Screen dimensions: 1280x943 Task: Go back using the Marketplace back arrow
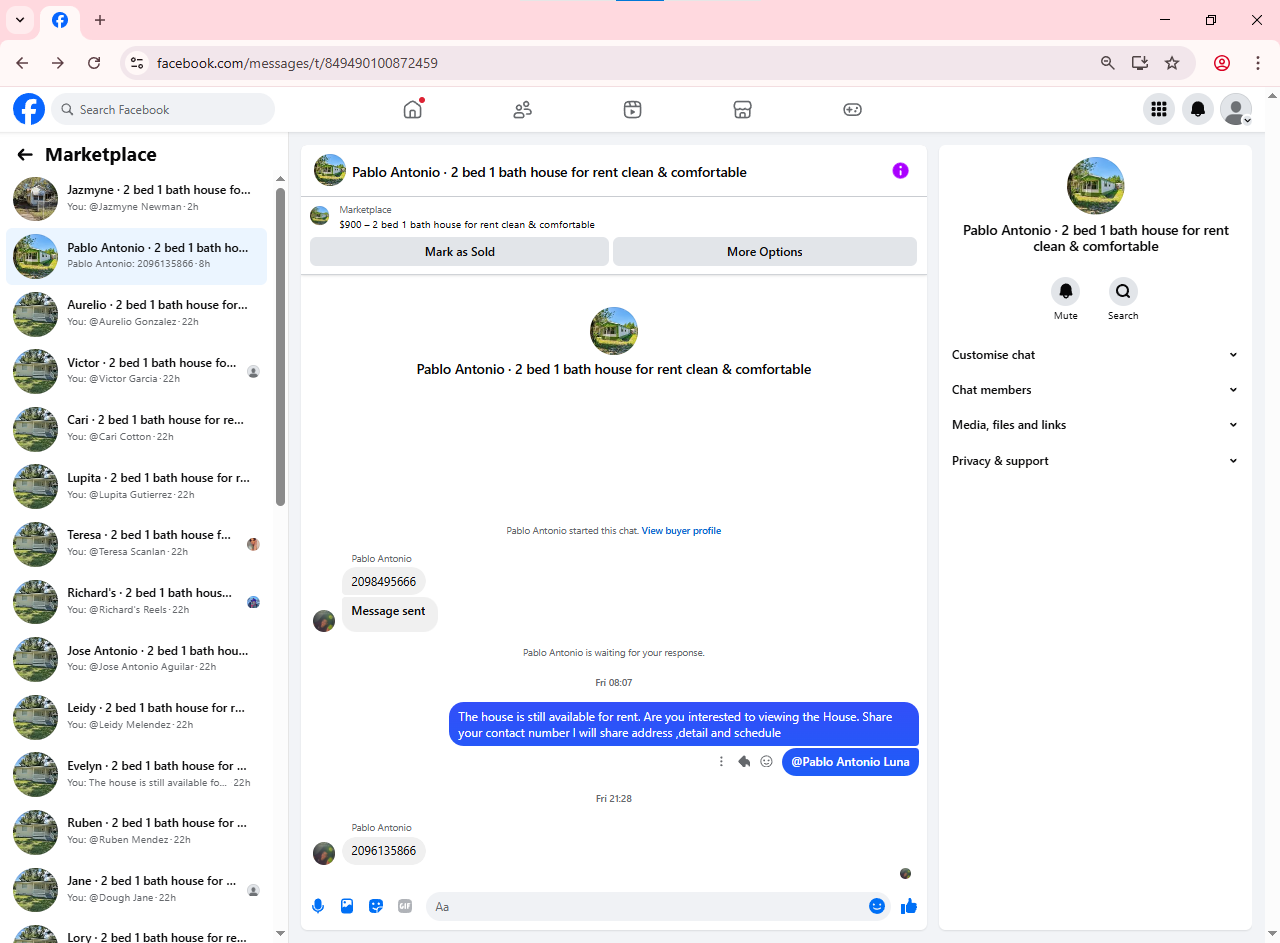point(25,155)
